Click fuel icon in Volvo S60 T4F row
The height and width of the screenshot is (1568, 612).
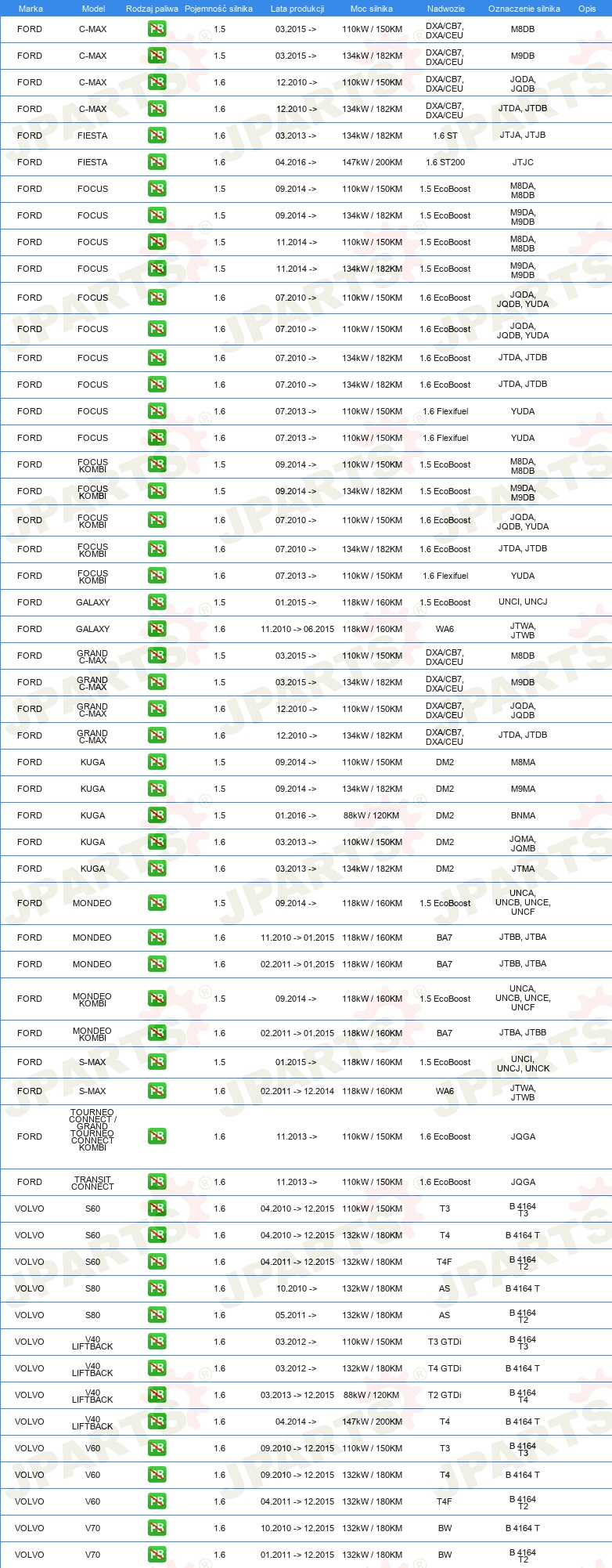point(157,1262)
